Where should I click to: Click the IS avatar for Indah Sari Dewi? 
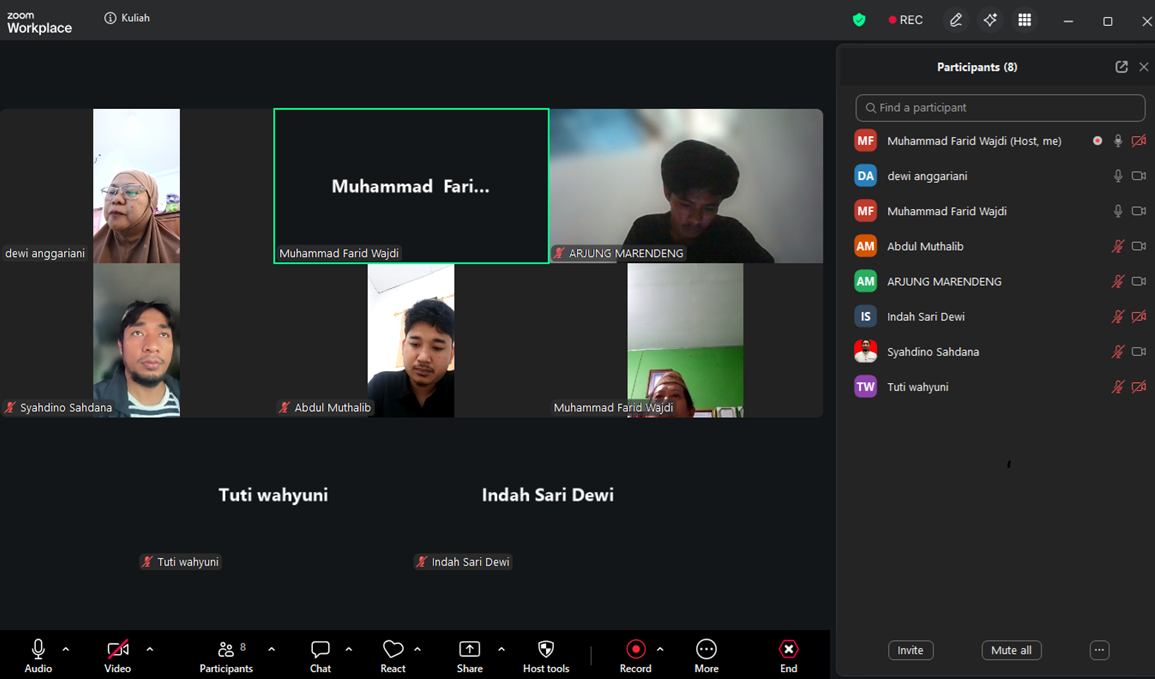tap(866, 317)
